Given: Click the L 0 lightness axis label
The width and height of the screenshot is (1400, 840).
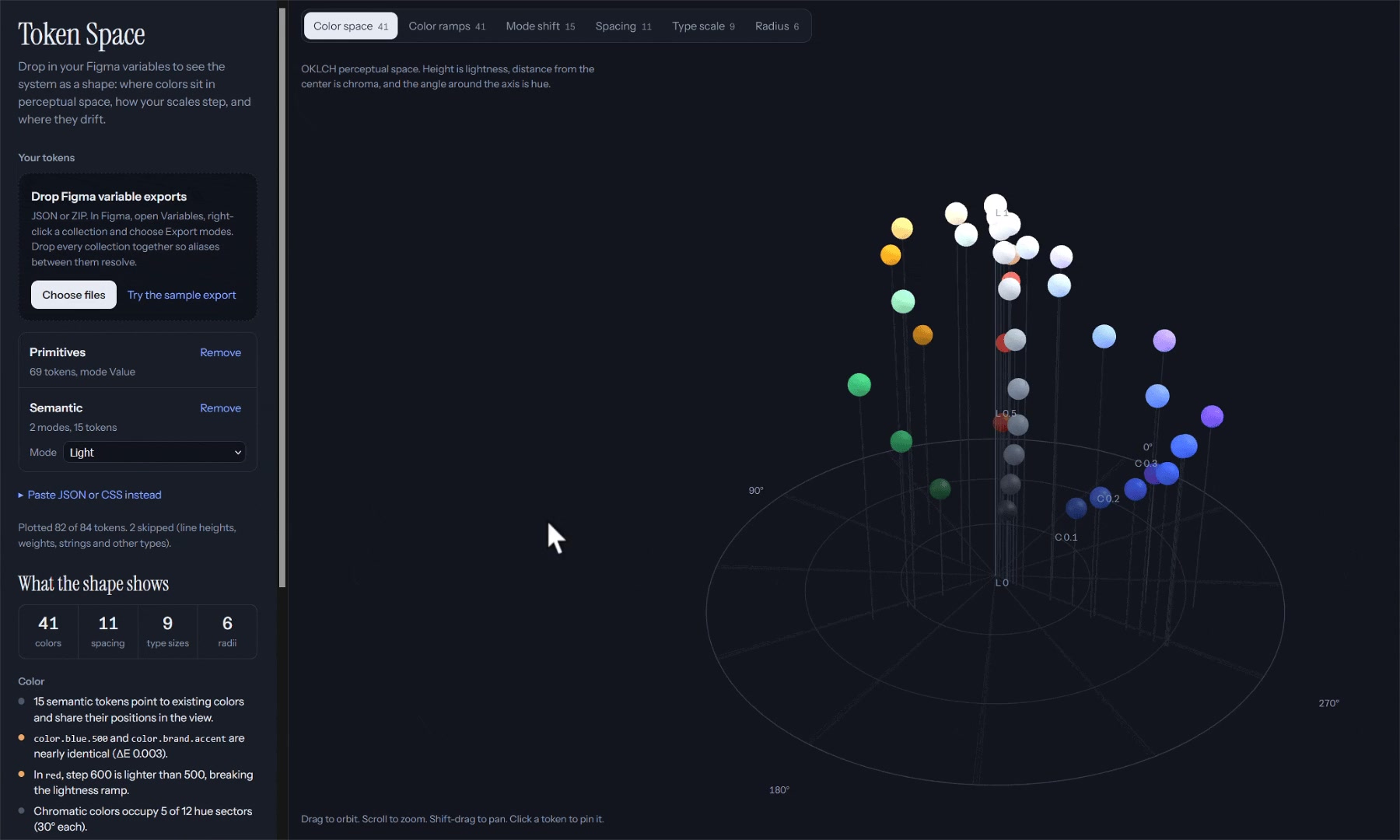Looking at the screenshot, I should [1002, 583].
